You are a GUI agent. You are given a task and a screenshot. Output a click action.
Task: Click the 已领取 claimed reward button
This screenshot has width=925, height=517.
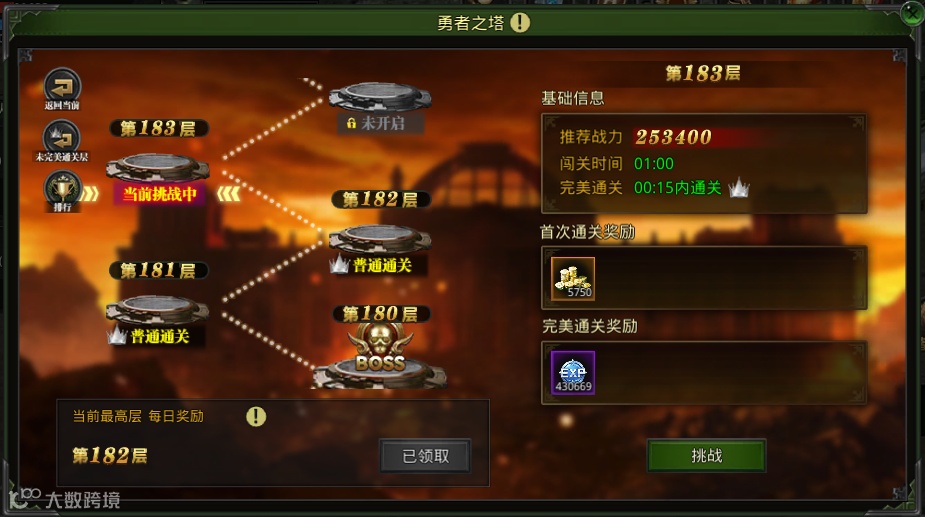click(x=425, y=456)
